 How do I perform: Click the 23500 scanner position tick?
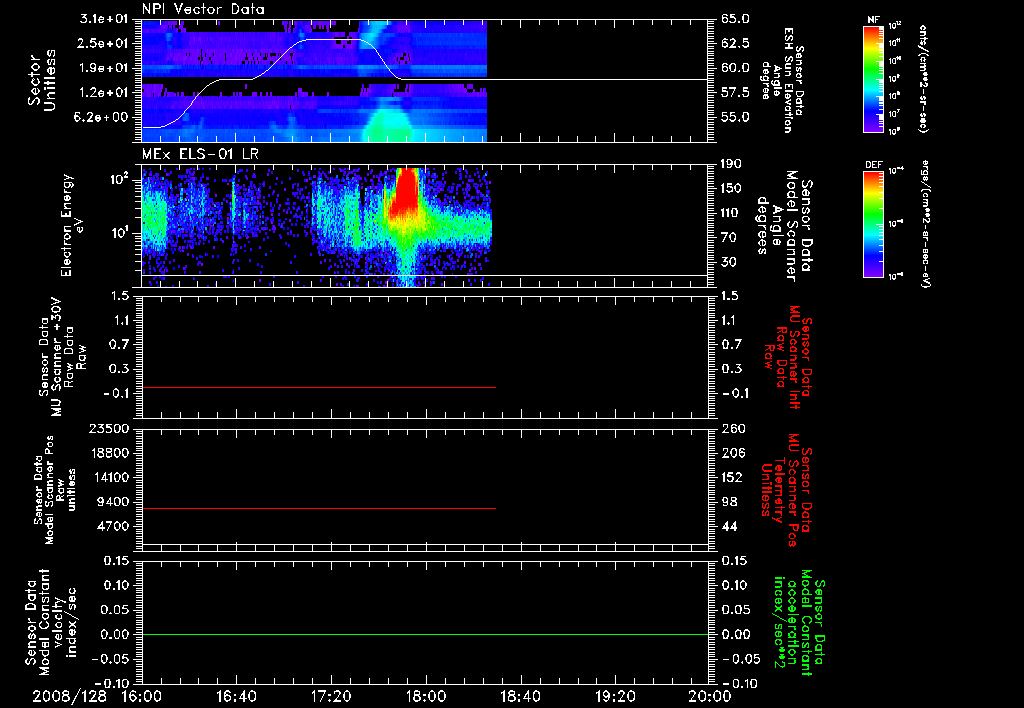pos(110,428)
